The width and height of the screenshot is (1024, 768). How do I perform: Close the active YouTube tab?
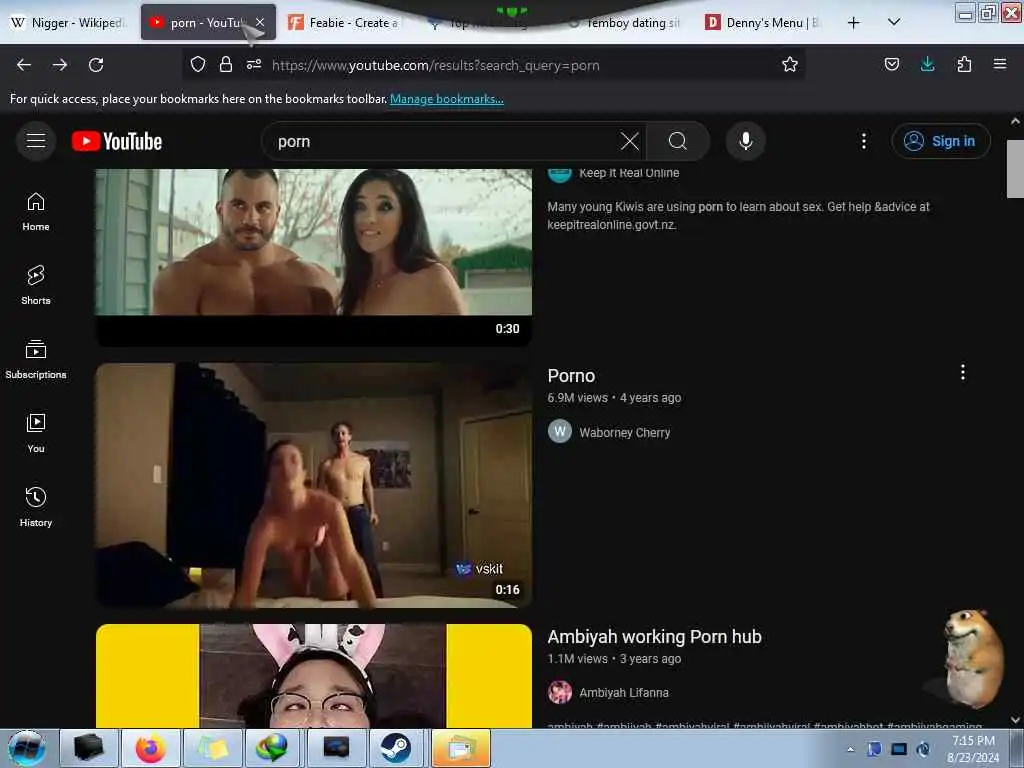tap(260, 22)
